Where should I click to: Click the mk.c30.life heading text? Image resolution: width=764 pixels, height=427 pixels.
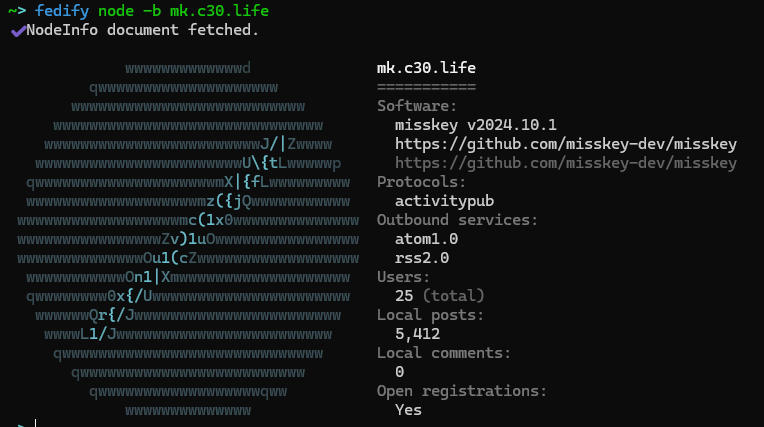point(426,68)
